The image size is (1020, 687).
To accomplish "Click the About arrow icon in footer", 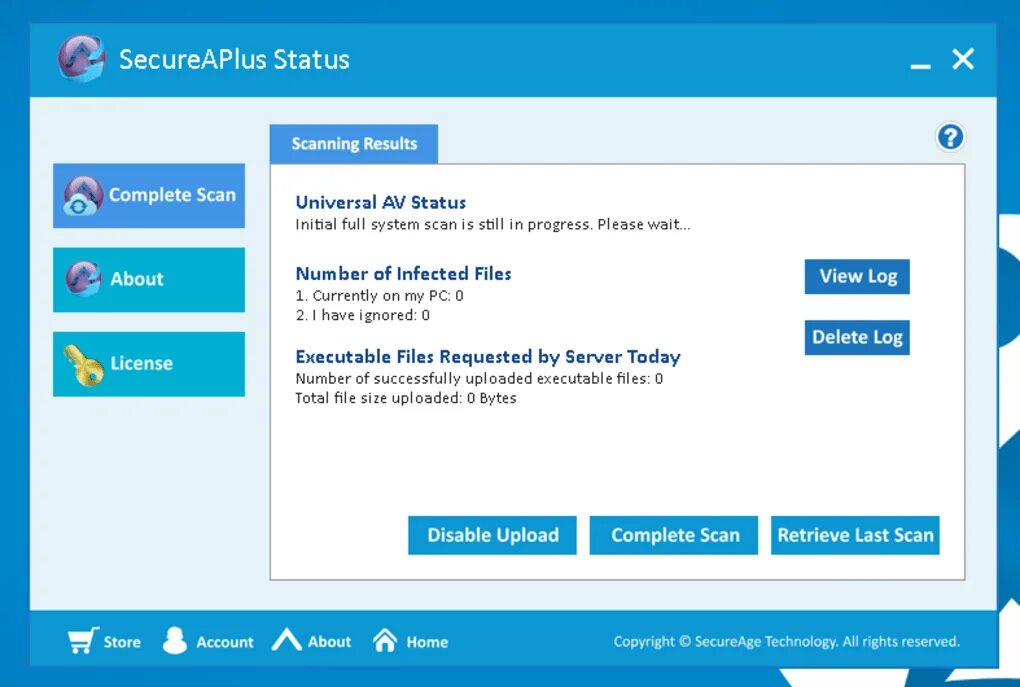I will (x=285, y=641).
